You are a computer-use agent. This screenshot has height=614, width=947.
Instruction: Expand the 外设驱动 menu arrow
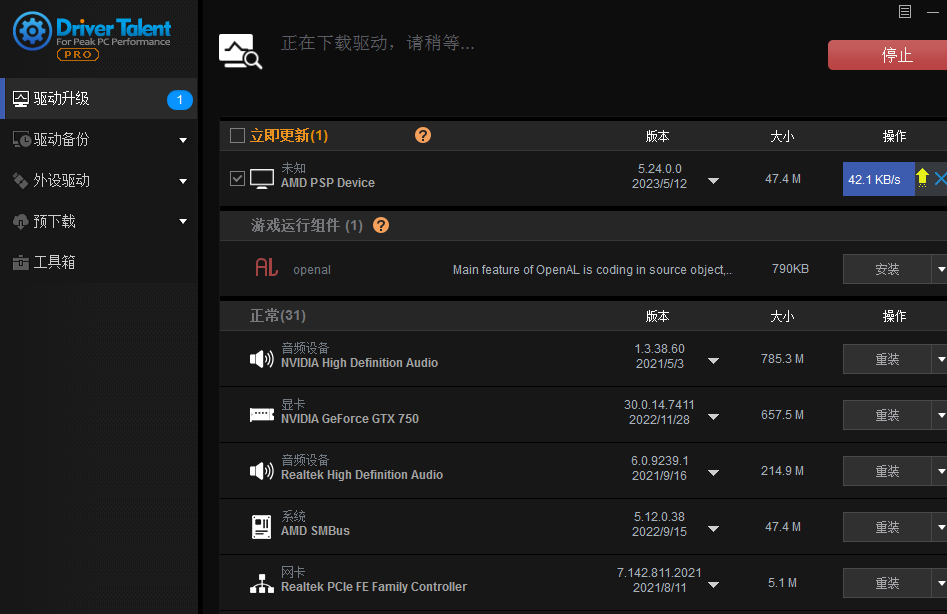click(x=183, y=181)
